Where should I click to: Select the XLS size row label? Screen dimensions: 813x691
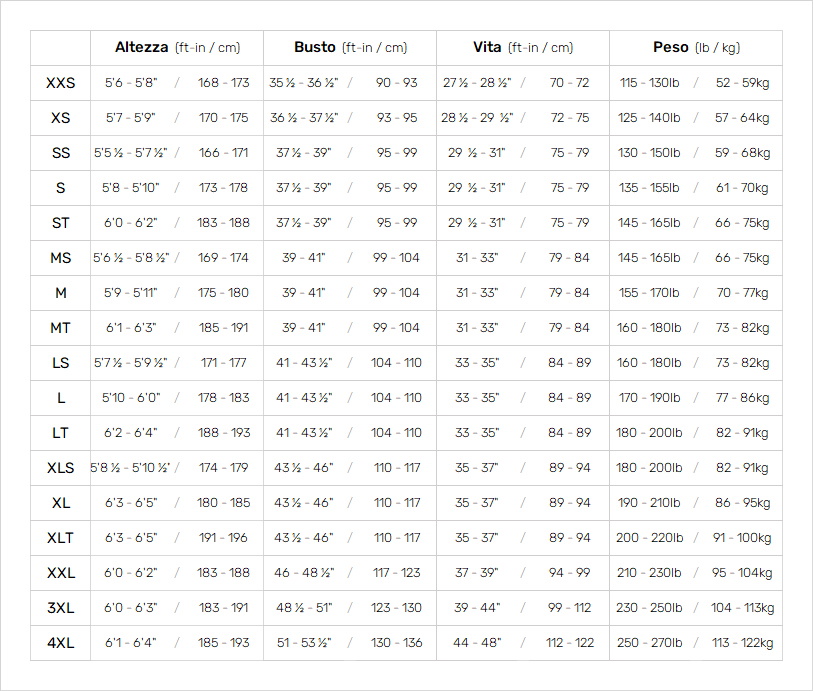[x=61, y=468]
